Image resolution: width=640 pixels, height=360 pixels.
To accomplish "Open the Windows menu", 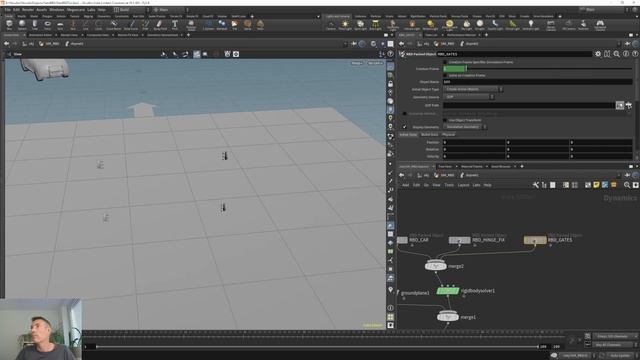I will tap(57, 10).
